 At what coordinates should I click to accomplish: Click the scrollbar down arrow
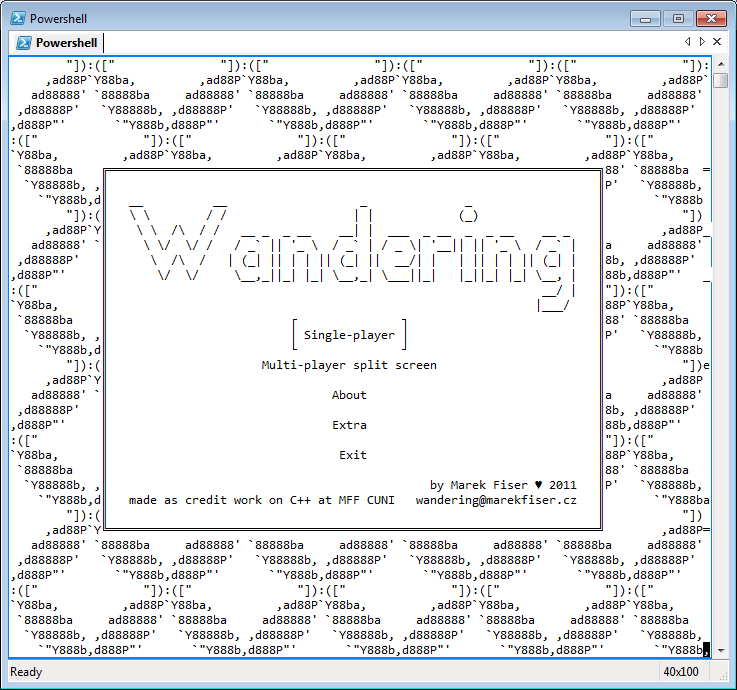(x=720, y=650)
